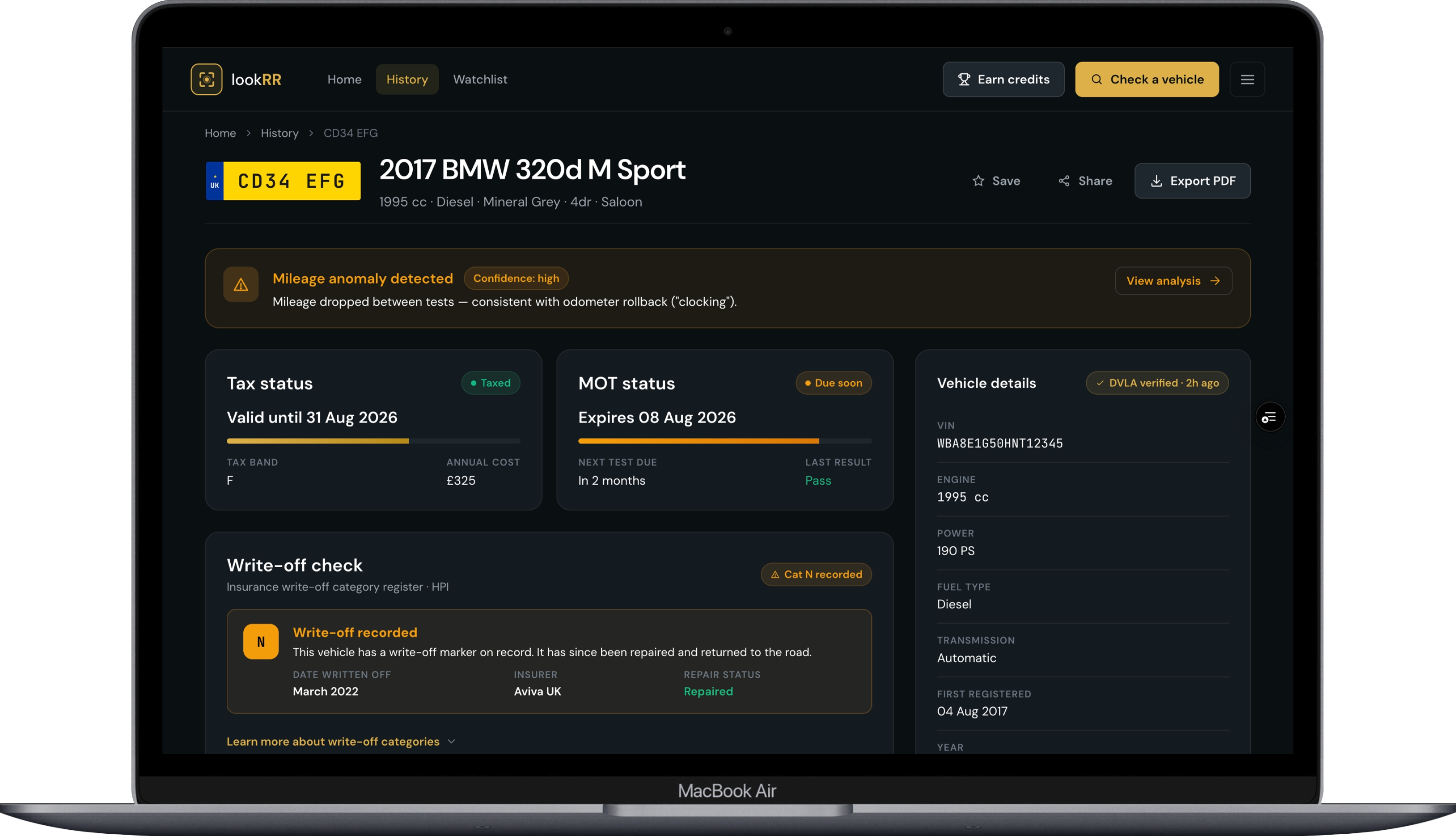
Task: Click the 190 PS power value
Action: coord(955,551)
